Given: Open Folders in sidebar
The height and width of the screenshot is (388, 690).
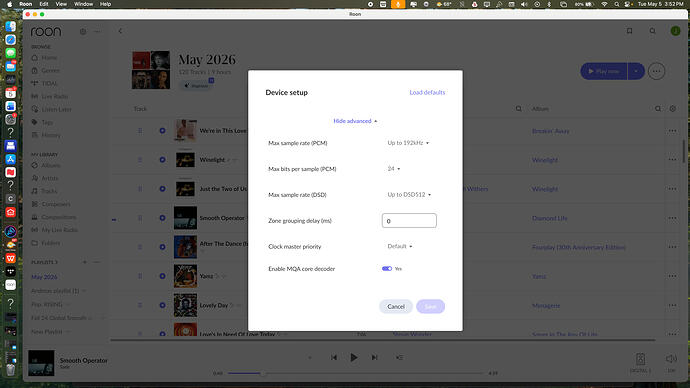Looking at the screenshot, I should [51, 243].
